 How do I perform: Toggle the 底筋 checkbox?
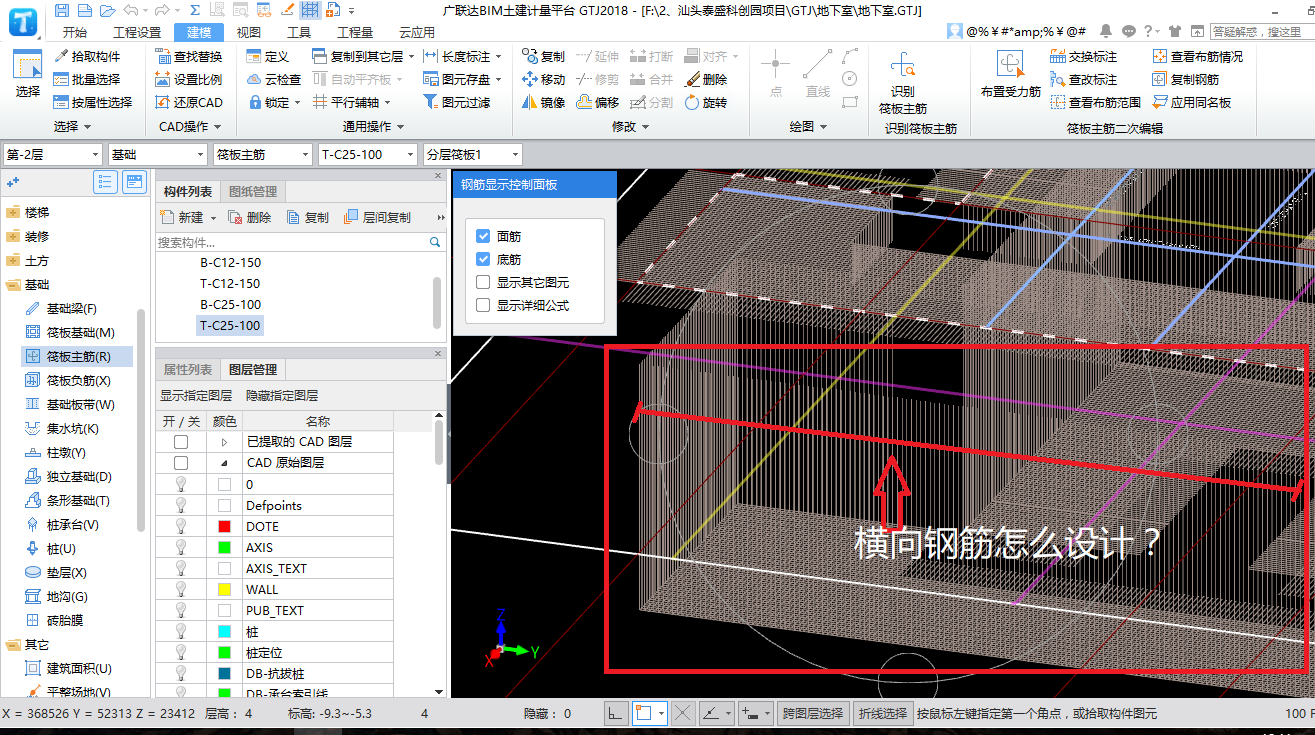pos(483,259)
